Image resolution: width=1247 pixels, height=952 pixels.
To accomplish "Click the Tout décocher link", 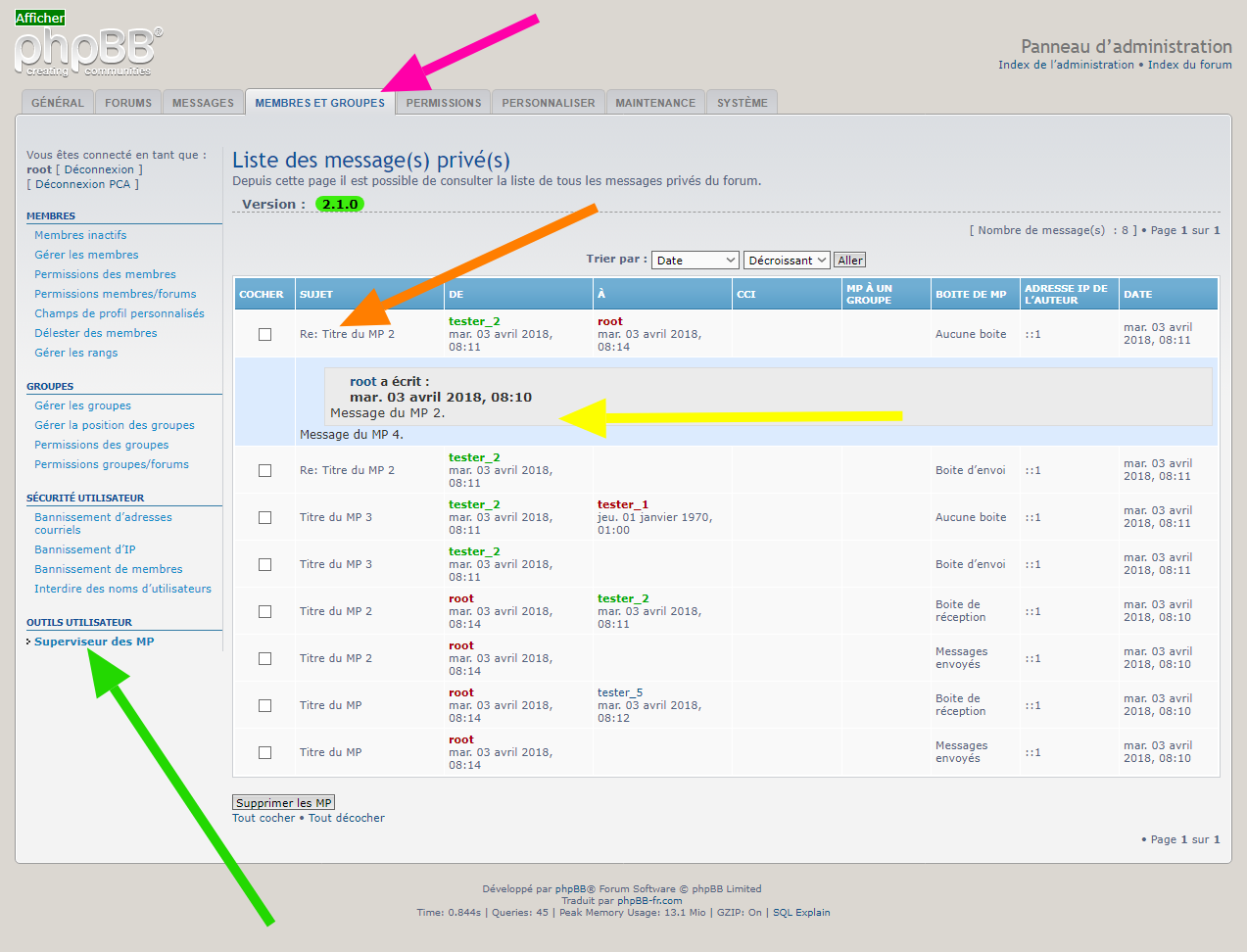I will (x=347, y=818).
